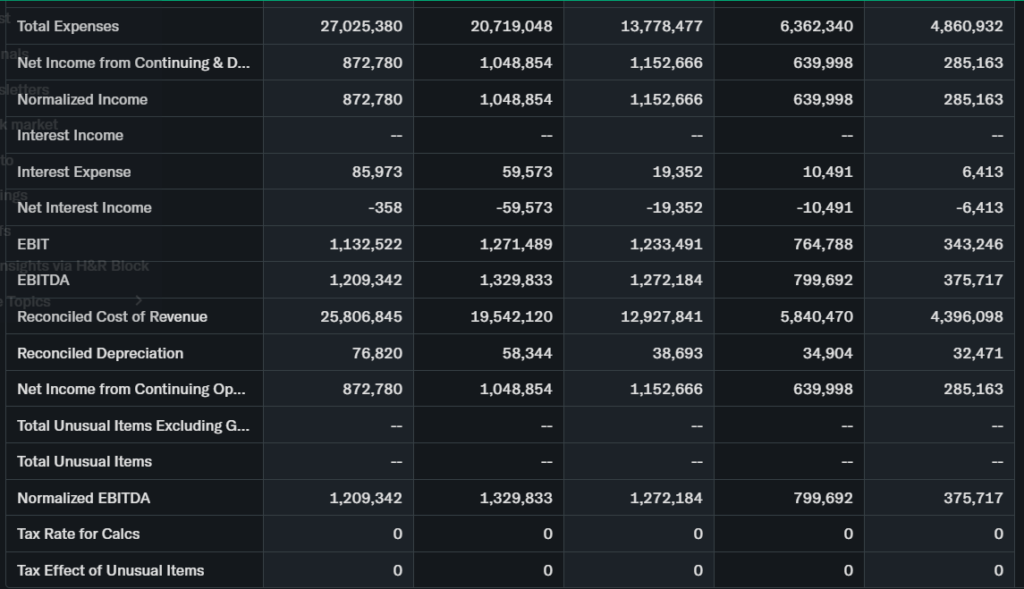Select the Total Expenses row label
The width and height of the screenshot is (1024, 589).
point(68,26)
